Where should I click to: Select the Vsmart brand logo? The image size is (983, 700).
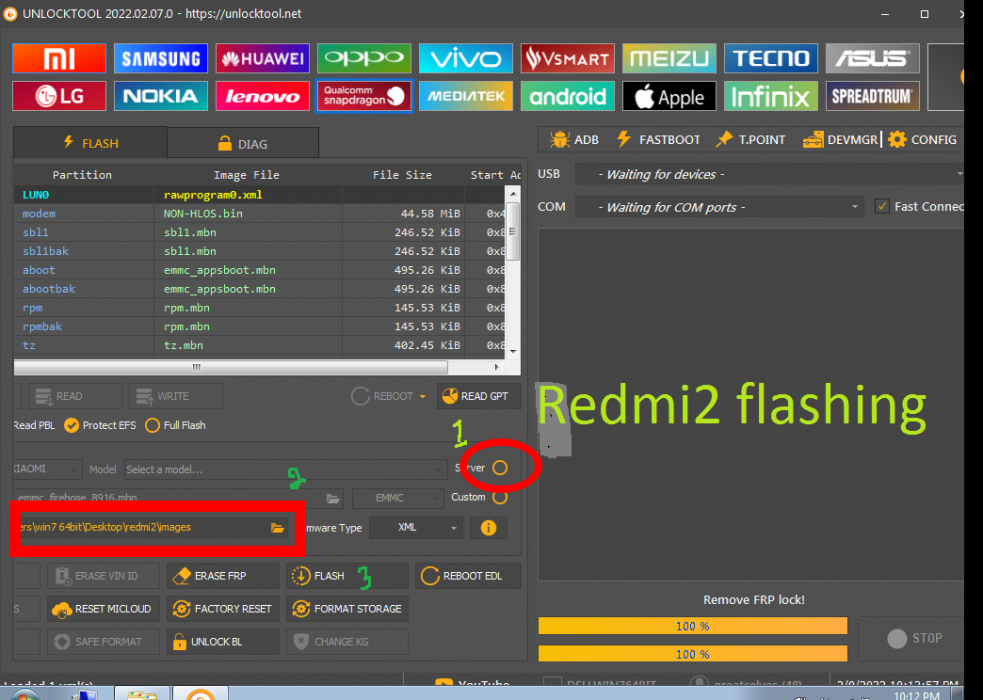[x=567, y=58]
